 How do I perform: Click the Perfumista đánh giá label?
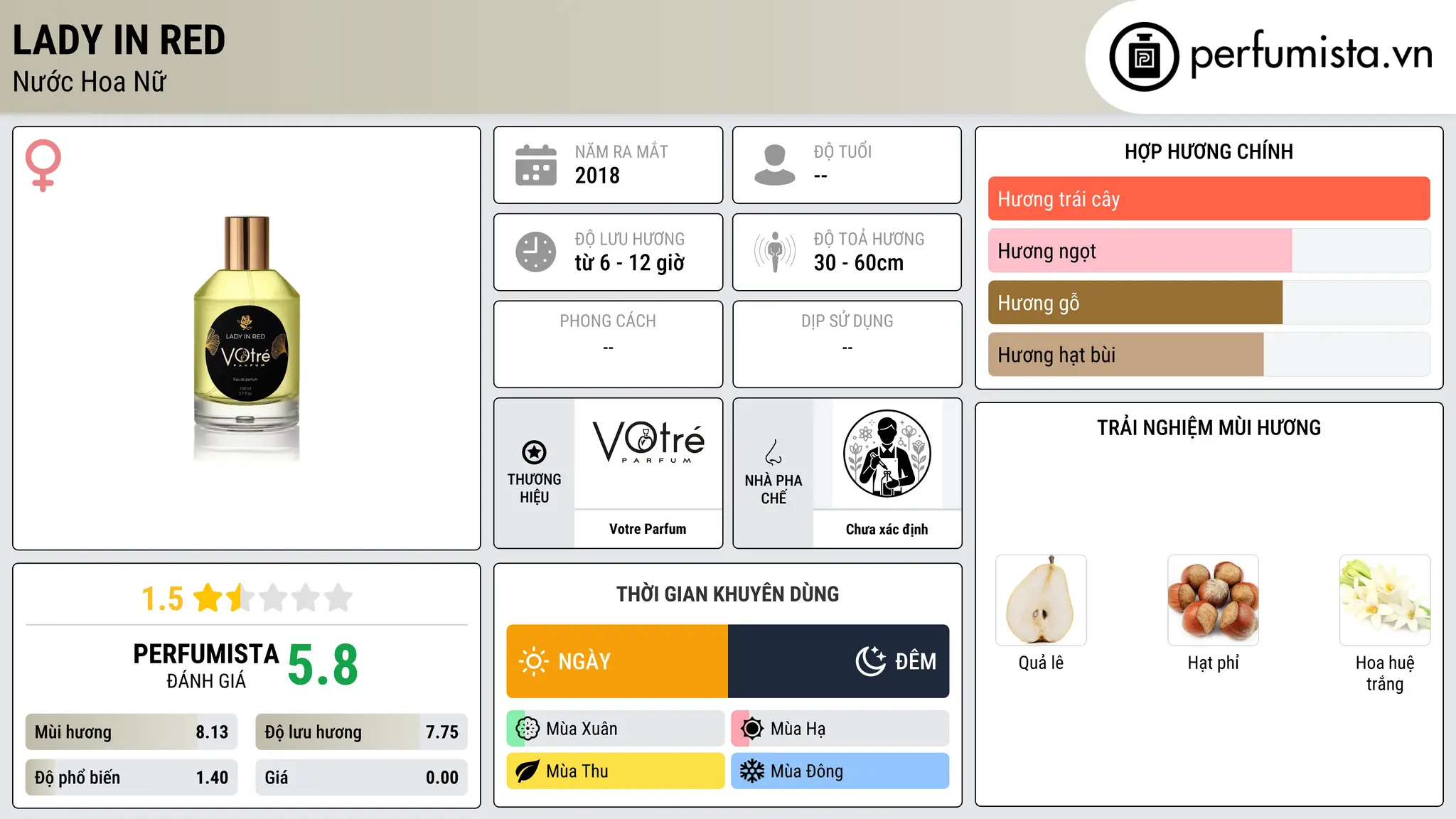click(206, 665)
